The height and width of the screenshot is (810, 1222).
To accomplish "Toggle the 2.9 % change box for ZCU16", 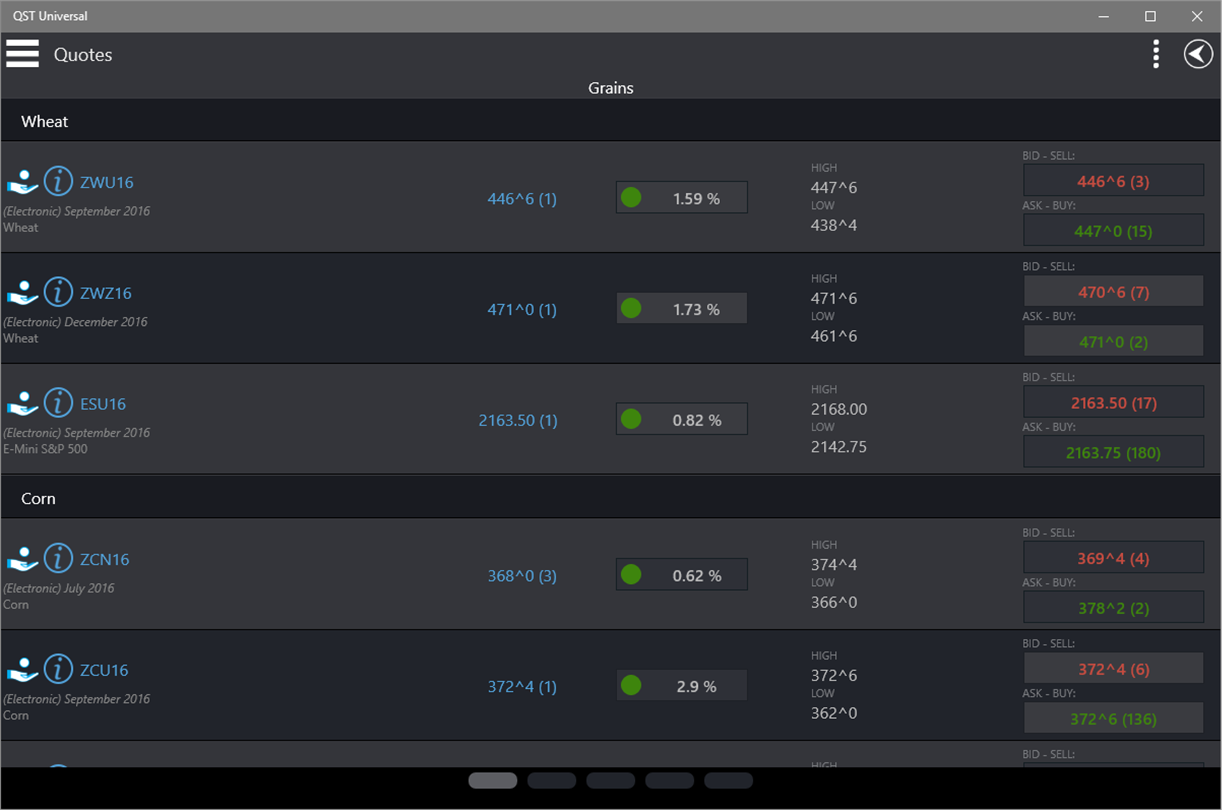I will tap(681, 686).
